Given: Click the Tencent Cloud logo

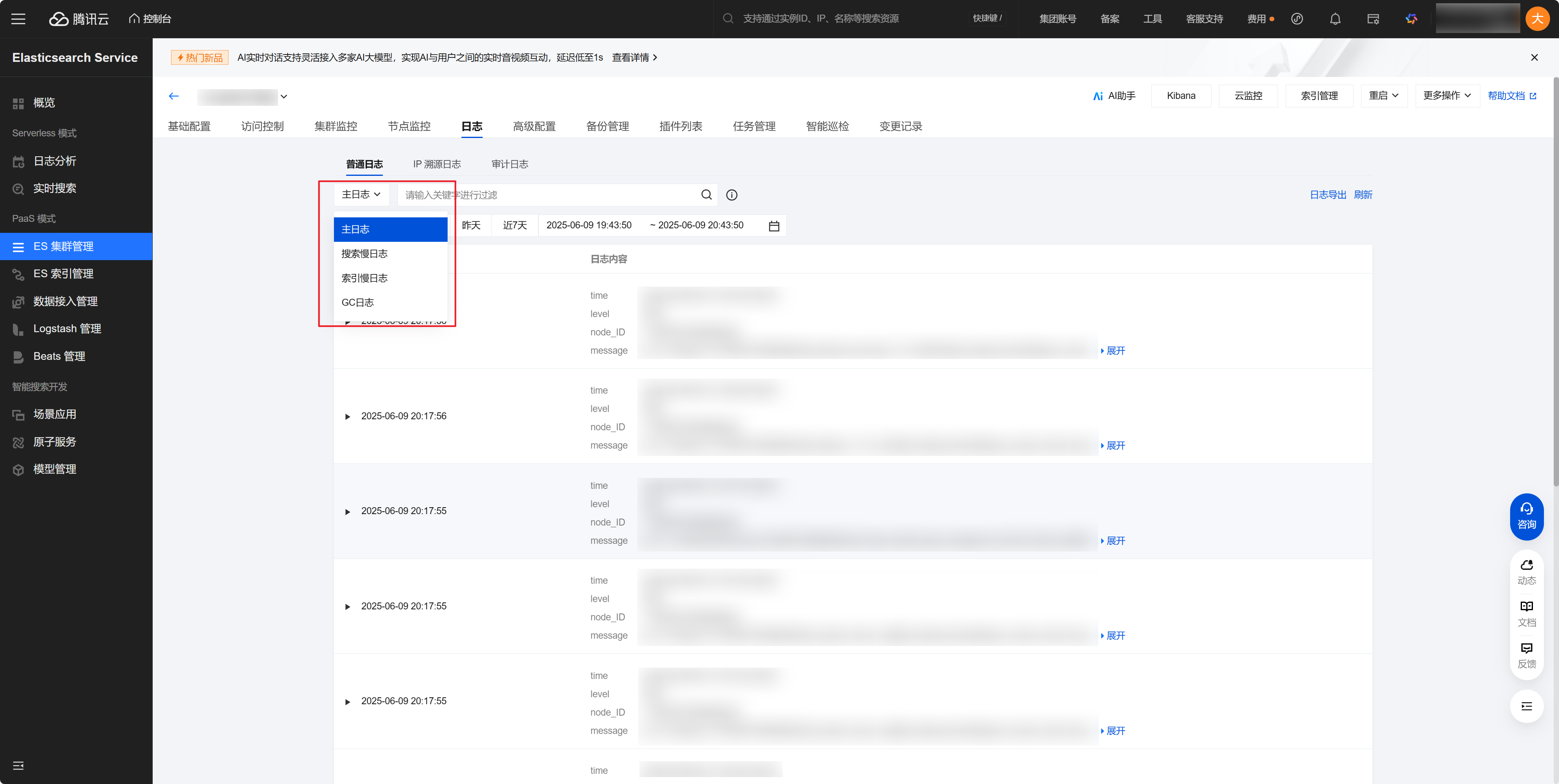Looking at the screenshot, I should point(79,19).
